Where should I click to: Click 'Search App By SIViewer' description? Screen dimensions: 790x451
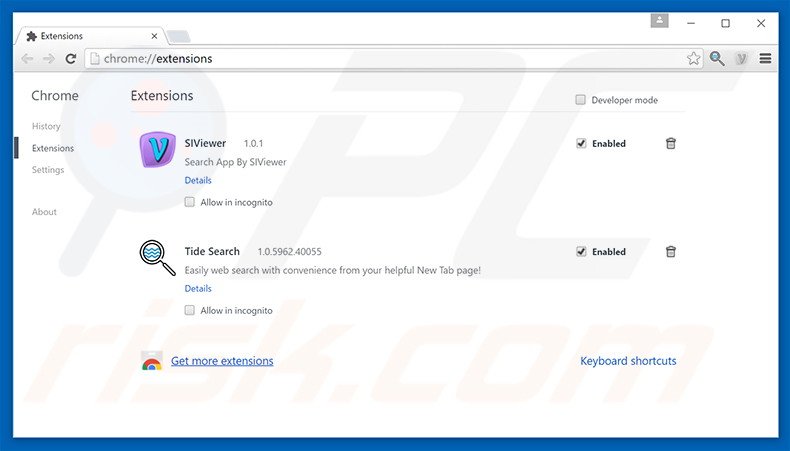(x=235, y=162)
